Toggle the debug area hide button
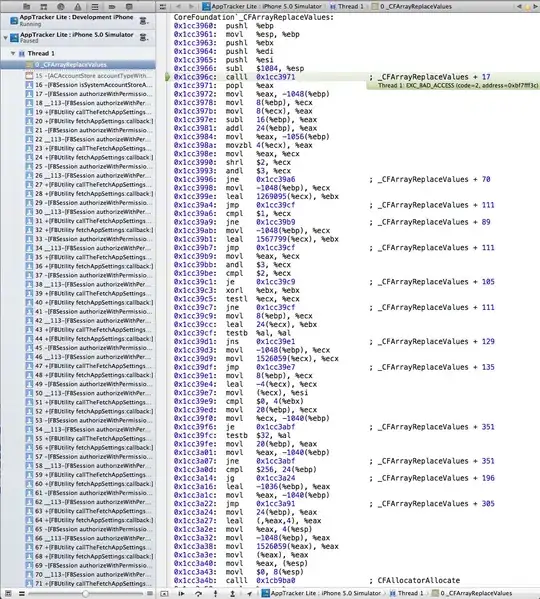540x599 pixels. (x=164, y=593)
